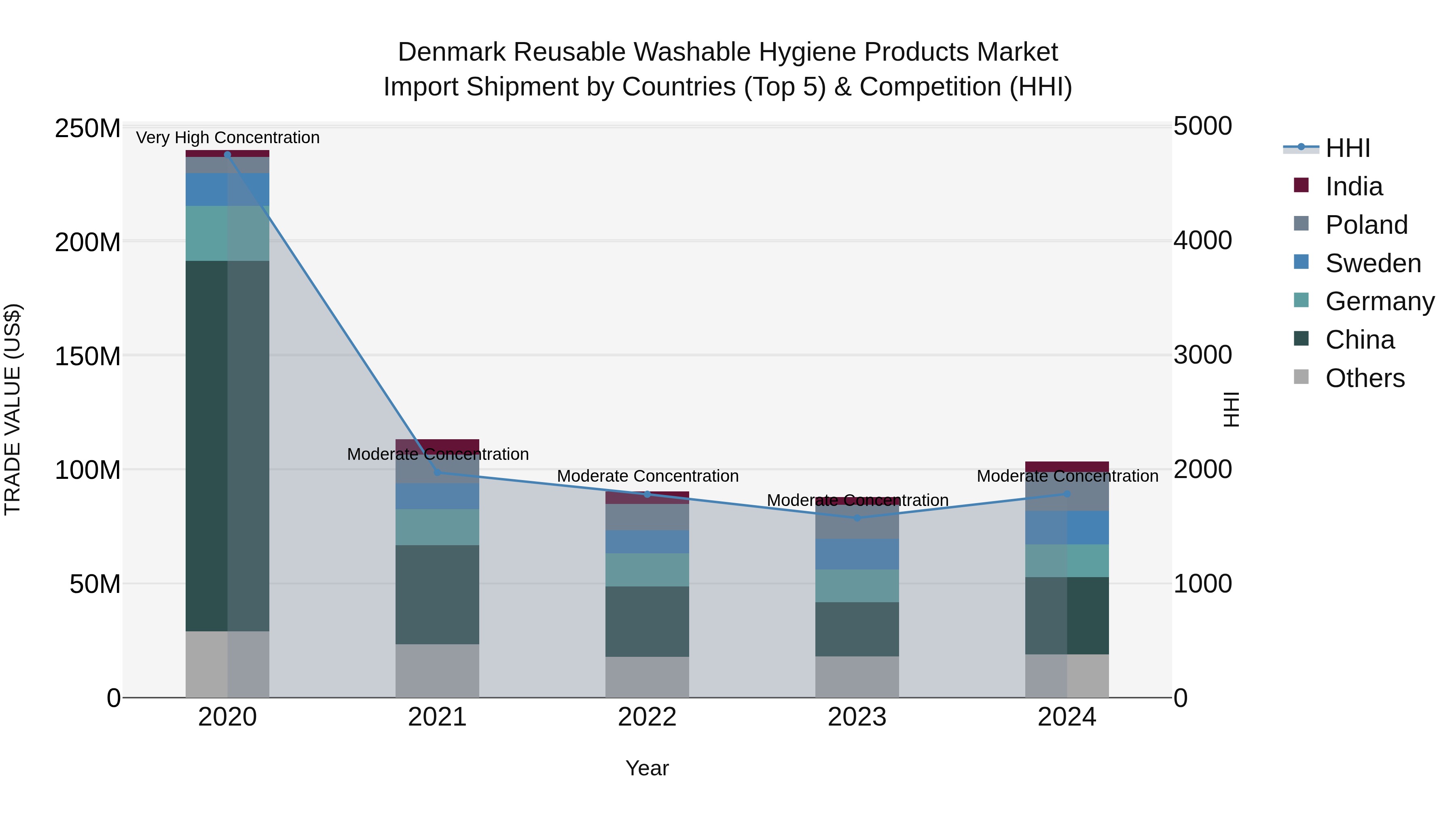Select the 2020 HHI data point
Screen dimensions: 1456x819
pyautogui.click(x=228, y=154)
